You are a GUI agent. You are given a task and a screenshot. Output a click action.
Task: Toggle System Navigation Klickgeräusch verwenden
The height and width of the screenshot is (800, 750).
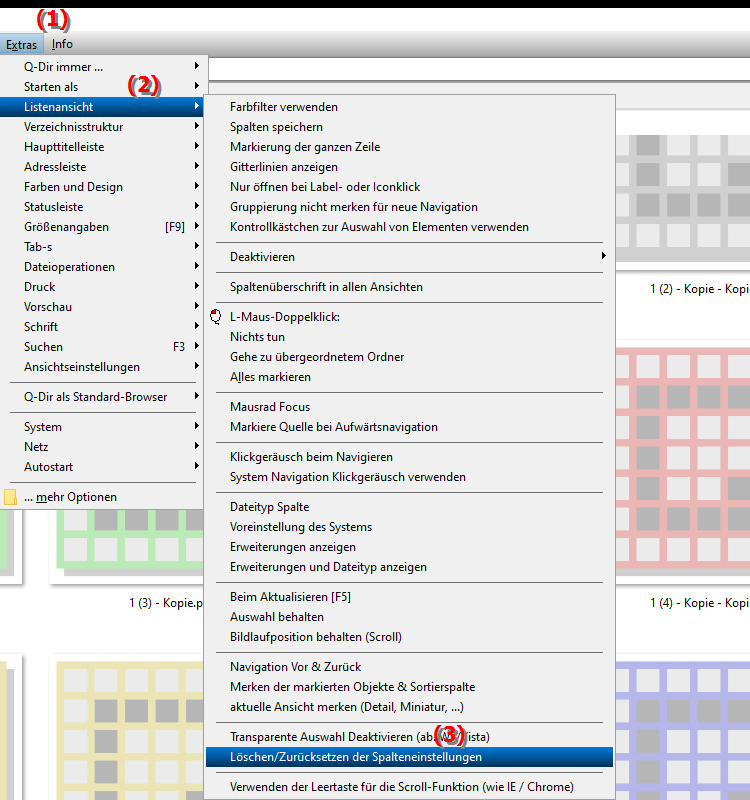(x=409, y=477)
